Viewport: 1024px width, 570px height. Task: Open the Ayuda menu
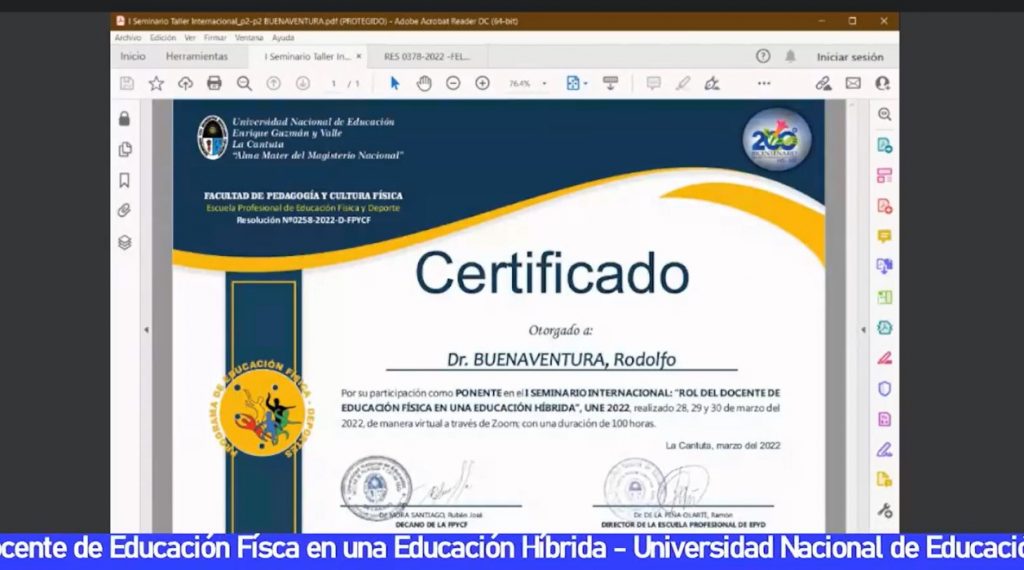click(x=283, y=38)
